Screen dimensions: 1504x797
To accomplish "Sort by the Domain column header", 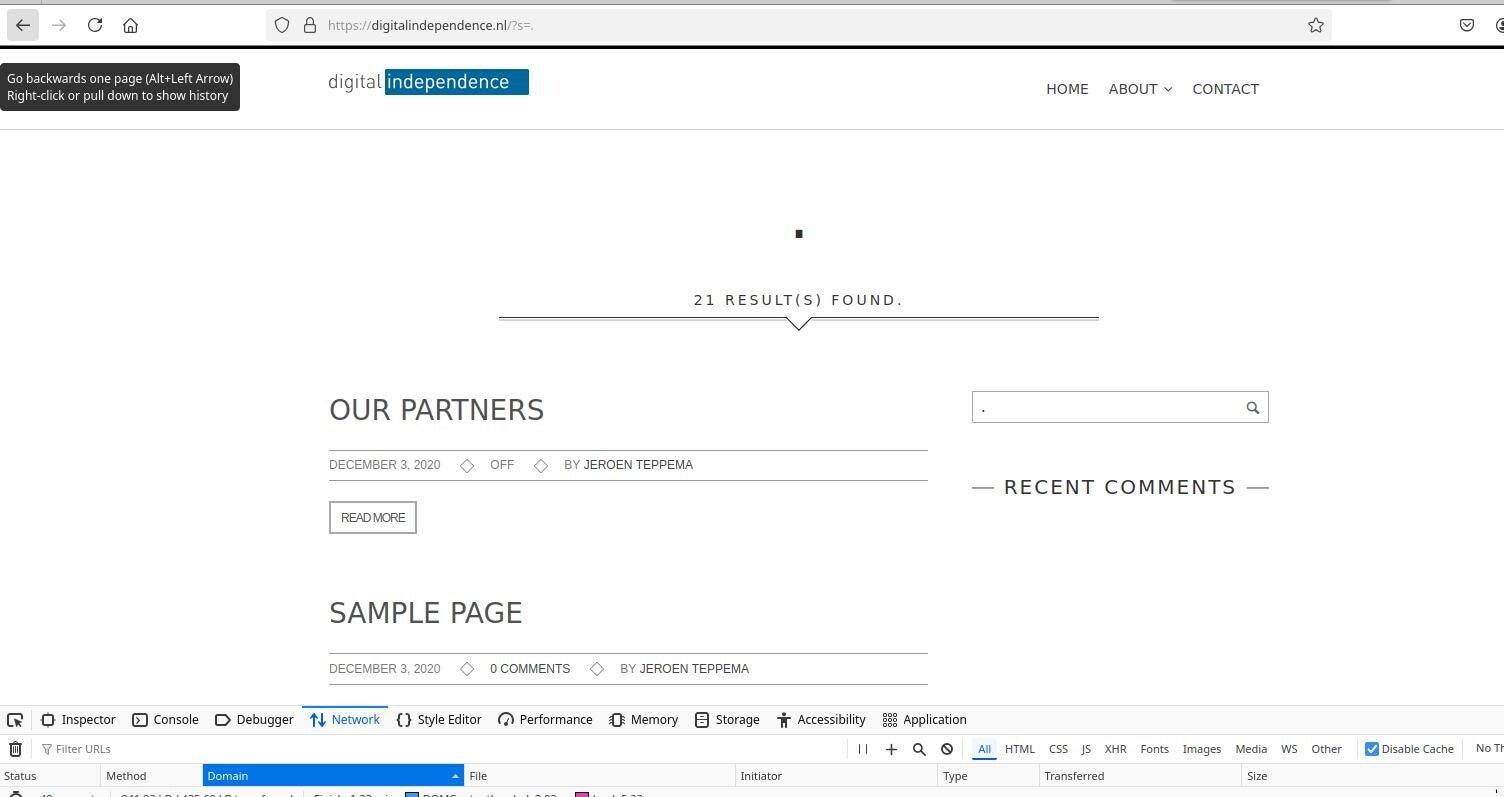I will tap(330, 776).
